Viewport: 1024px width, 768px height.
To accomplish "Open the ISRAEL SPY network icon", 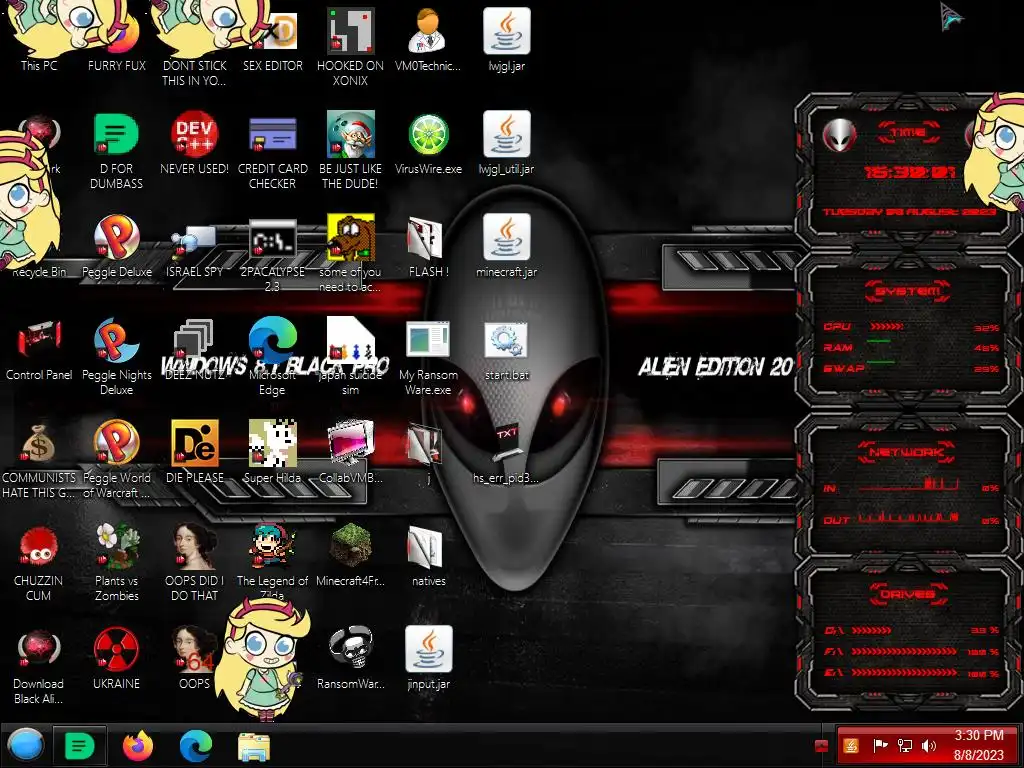I will 195,240.
